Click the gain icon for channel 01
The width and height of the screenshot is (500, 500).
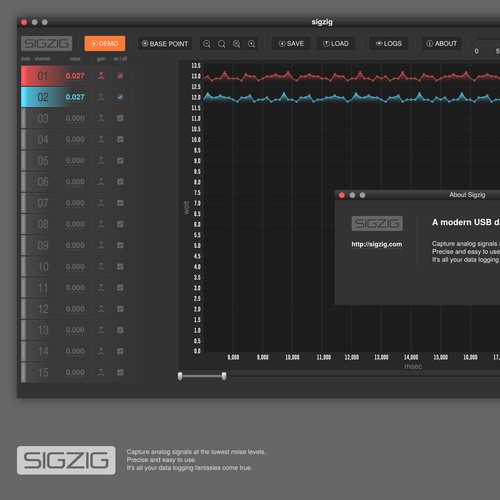[101, 76]
